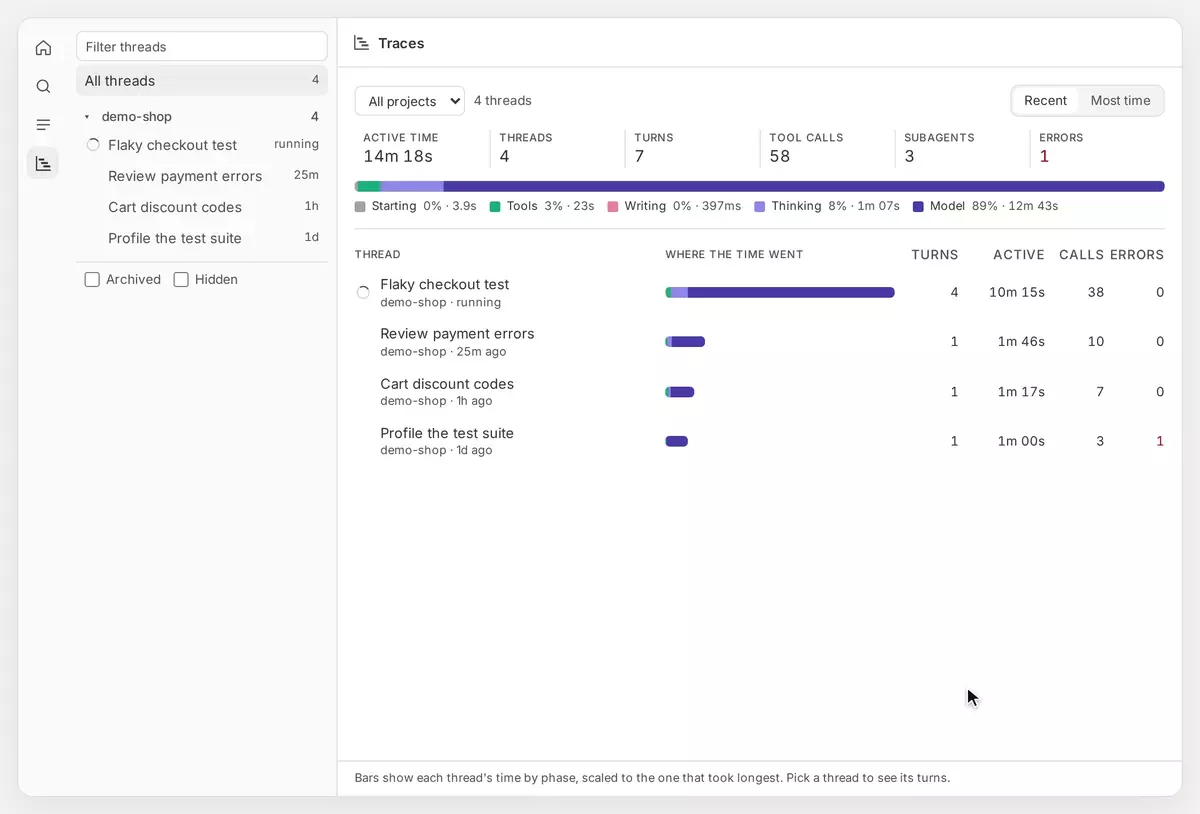Toggle the Hidden checkbox
The image size is (1200, 814).
click(x=181, y=280)
